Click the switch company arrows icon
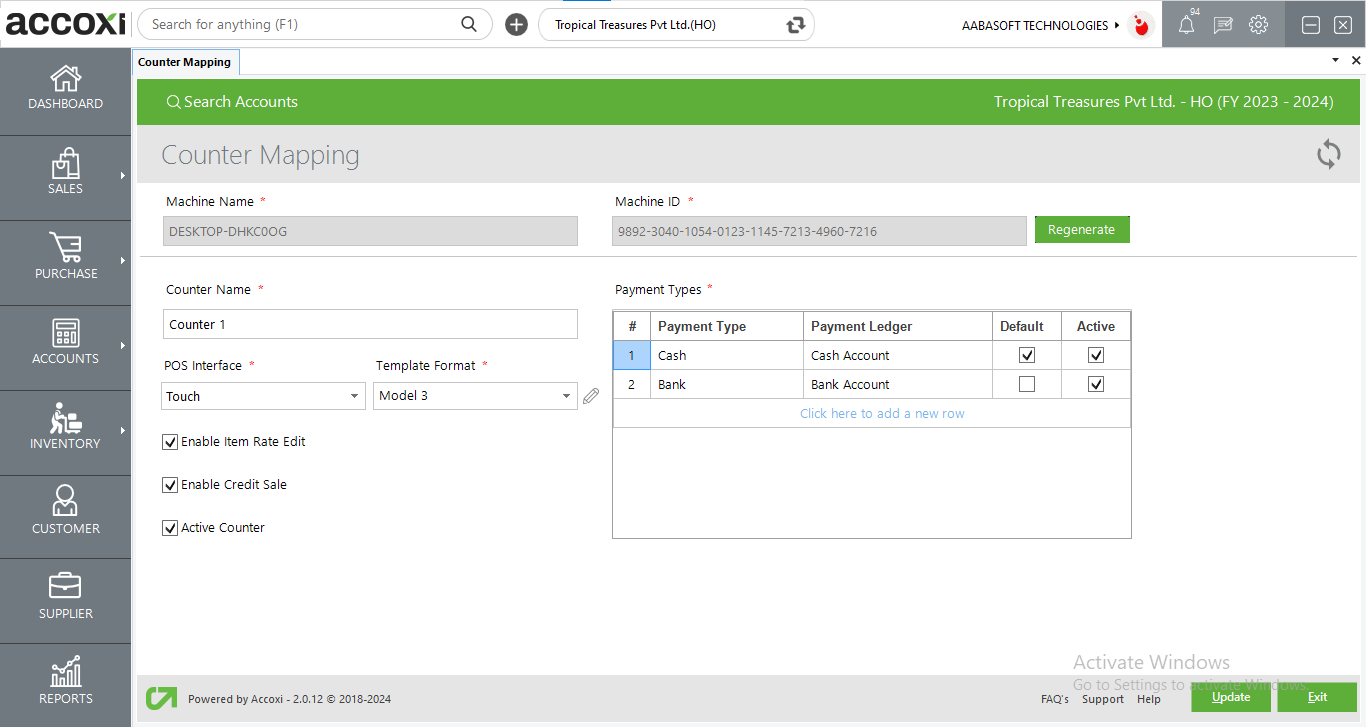 tap(796, 25)
